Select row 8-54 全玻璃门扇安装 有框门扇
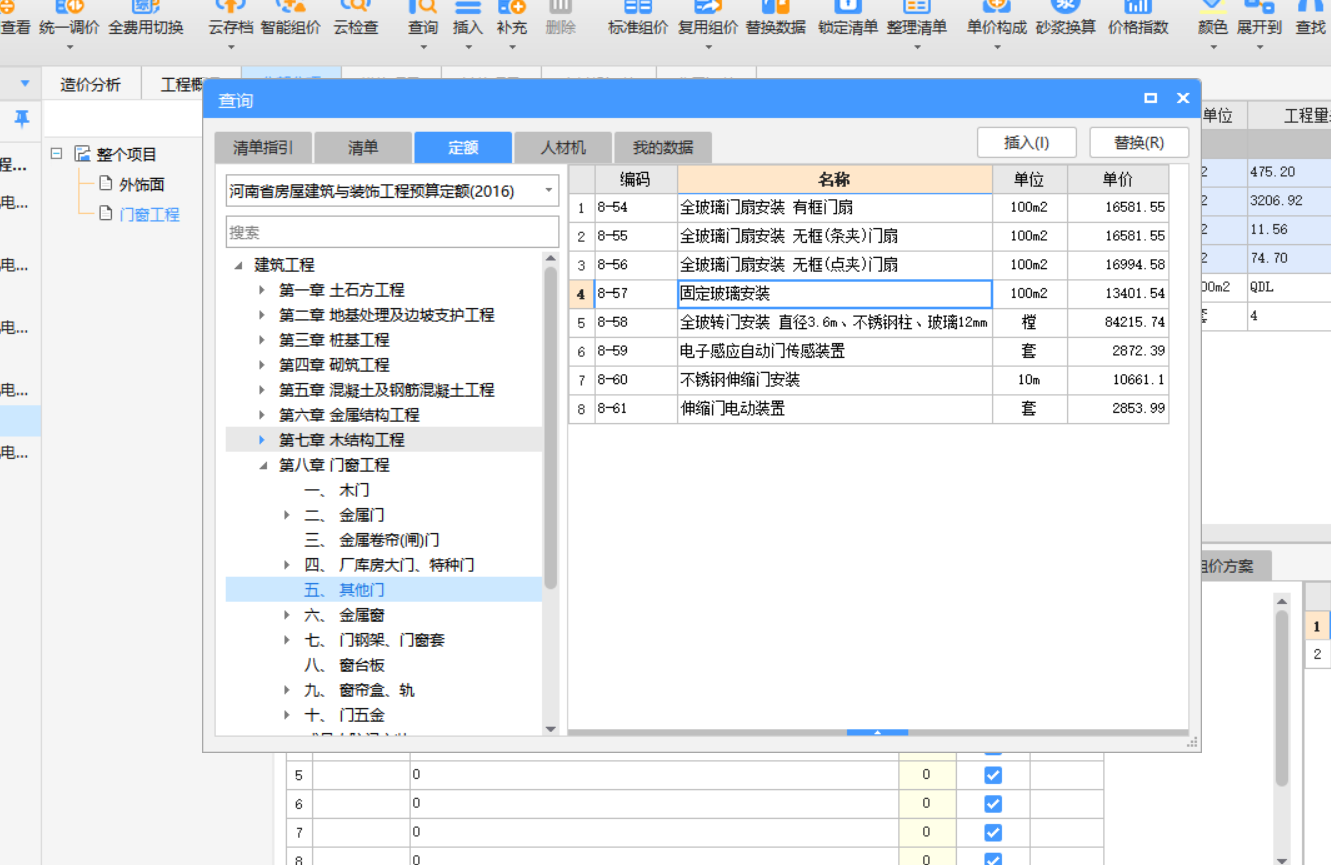 (x=869, y=208)
